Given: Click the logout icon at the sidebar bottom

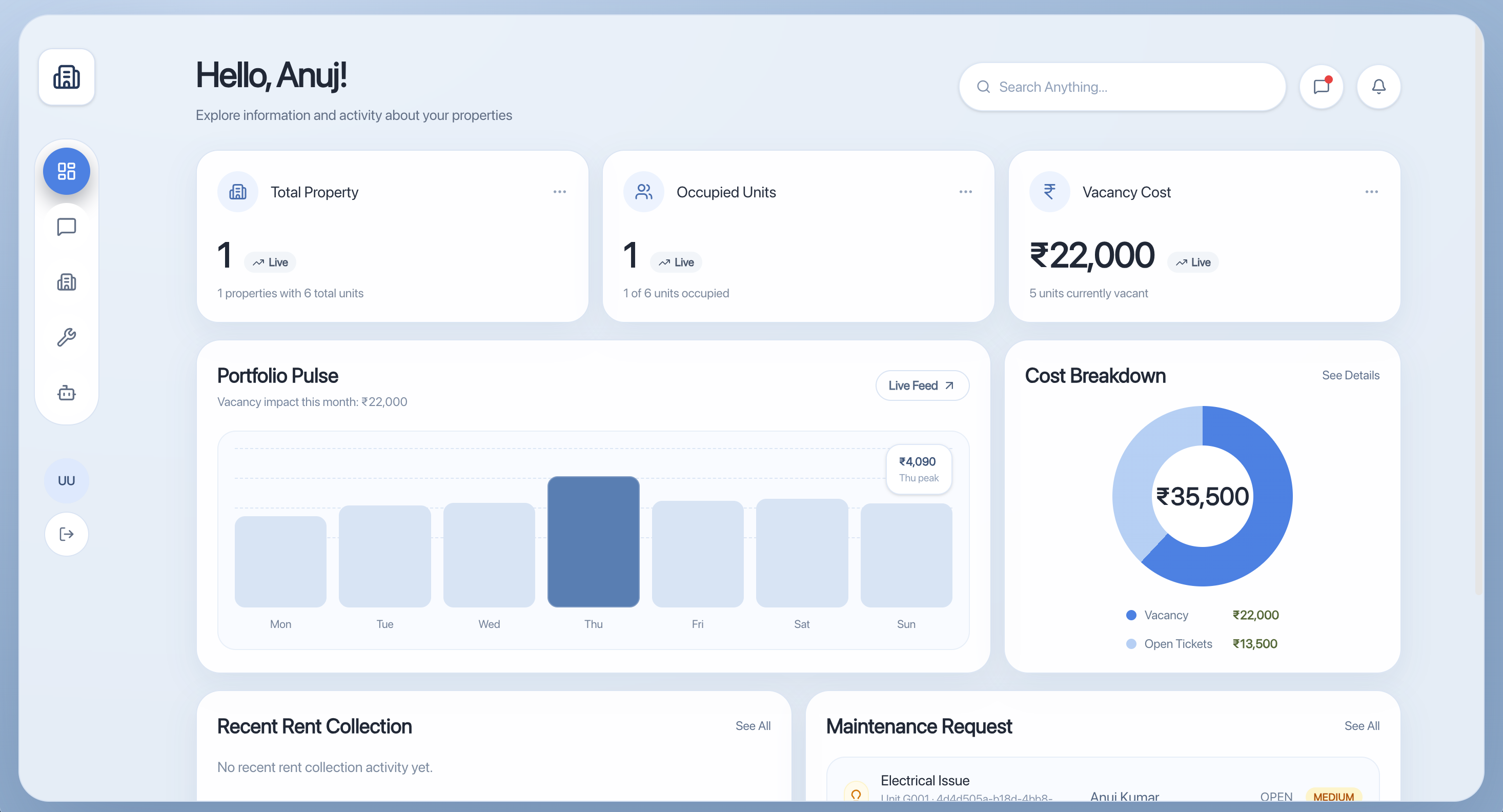Looking at the screenshot, I should 67,534.
